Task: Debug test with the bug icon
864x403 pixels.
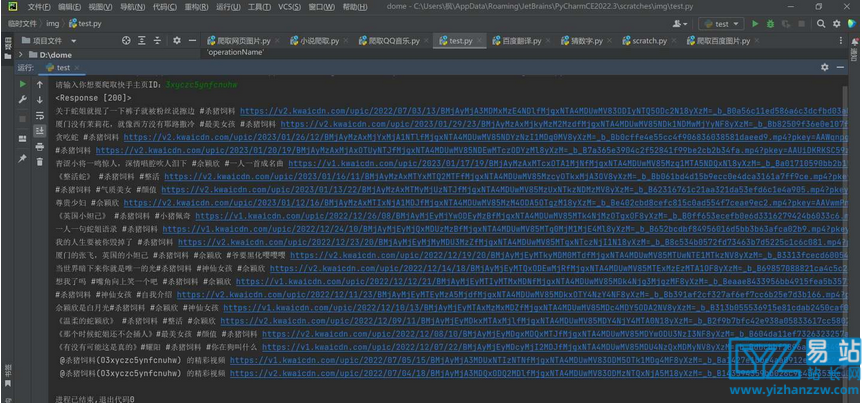Action: tap(770, 24)
